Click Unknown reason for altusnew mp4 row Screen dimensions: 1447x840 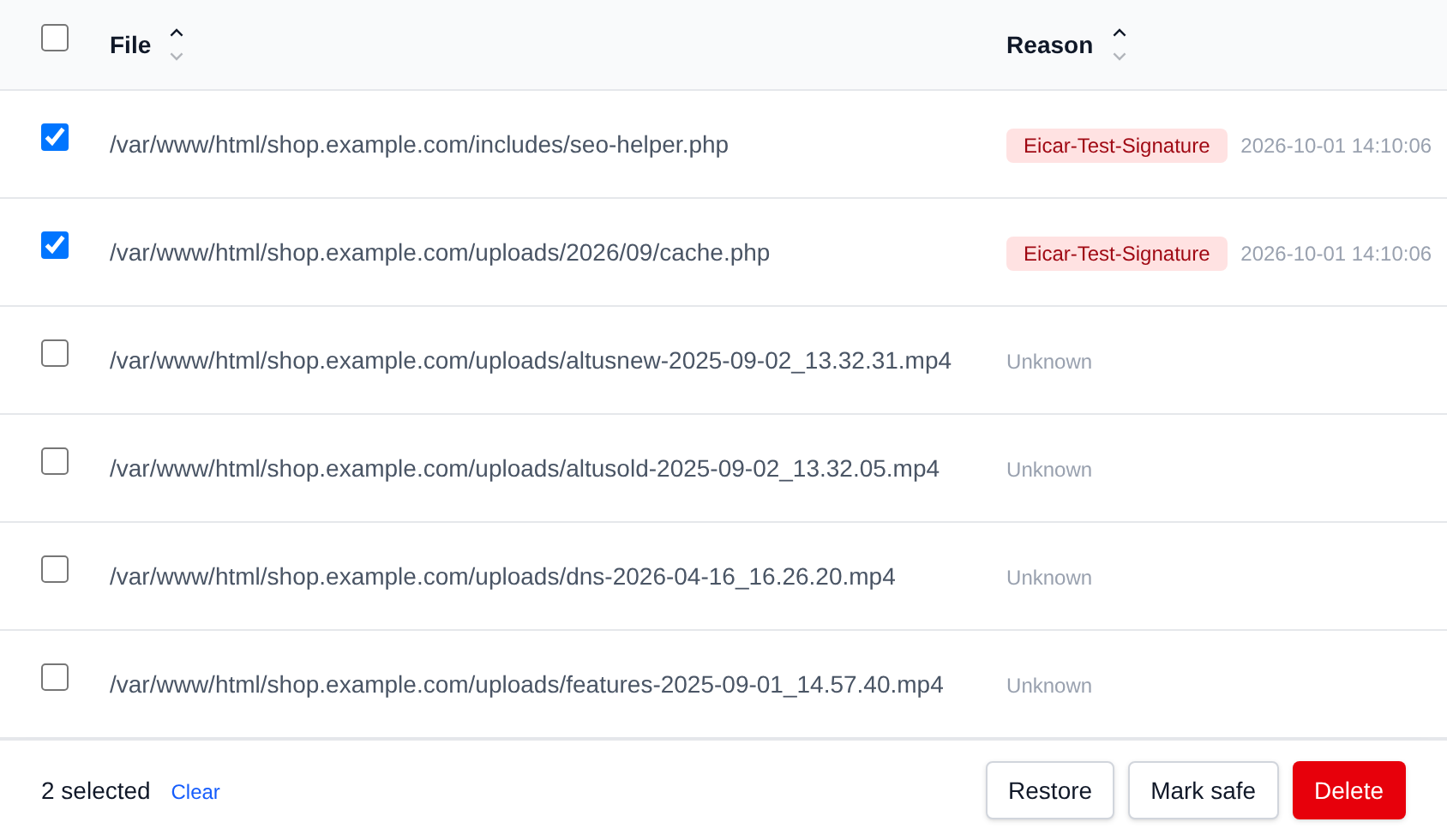point(1049,362)
